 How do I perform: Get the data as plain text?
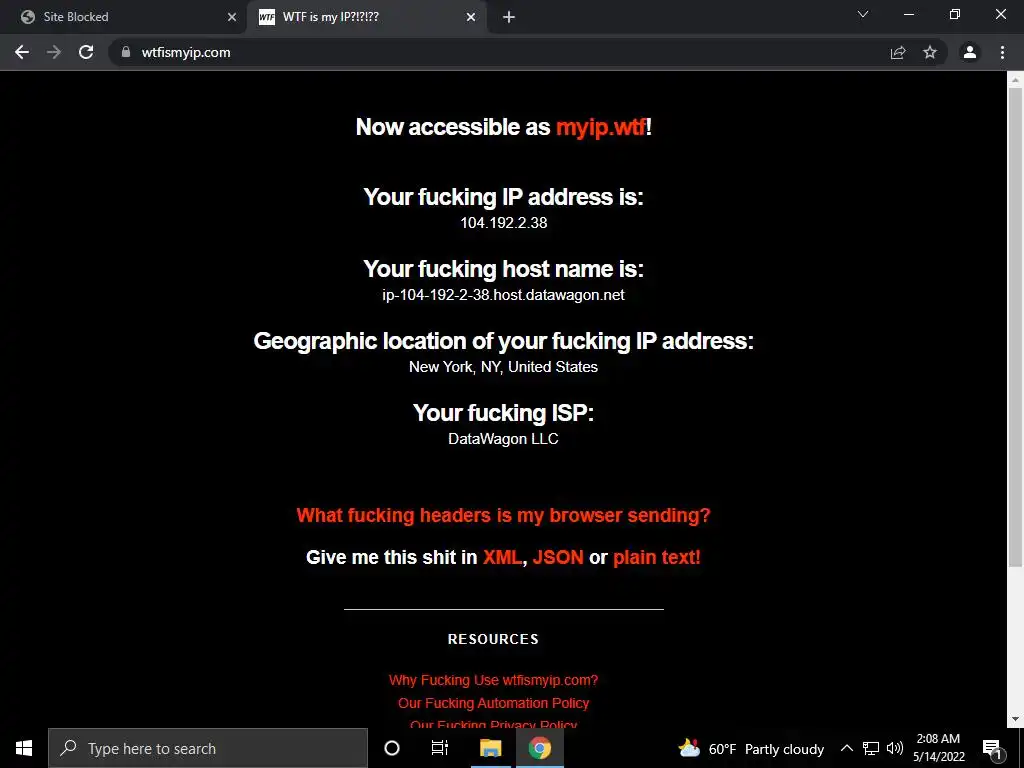(656, 557)
